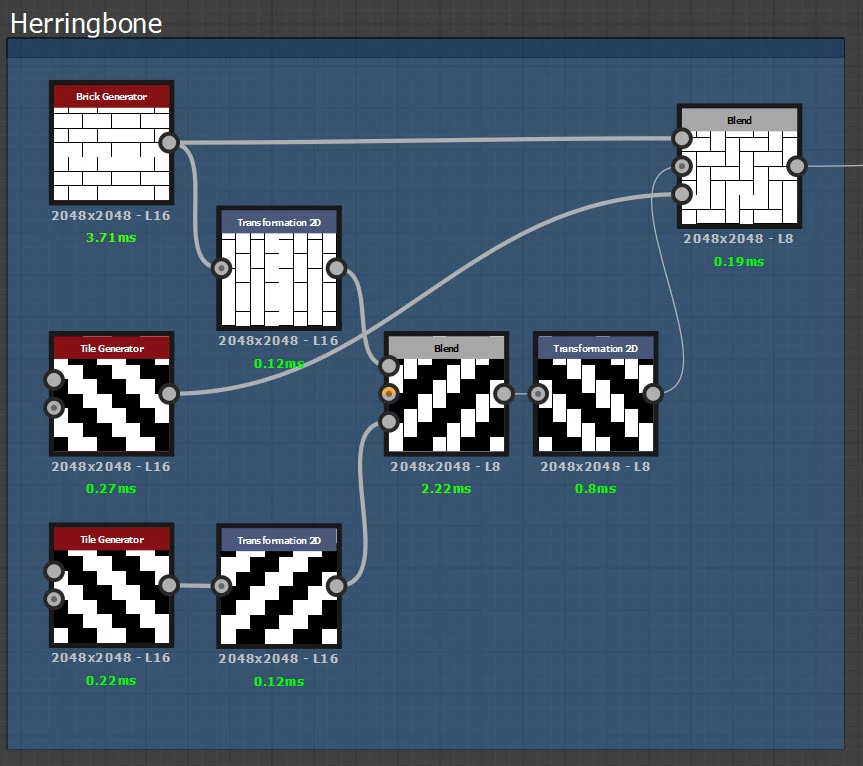Click top input pin of 0.19ms Blend node
The height and width of the screenshot is (766, 863).
pos(682,138)
